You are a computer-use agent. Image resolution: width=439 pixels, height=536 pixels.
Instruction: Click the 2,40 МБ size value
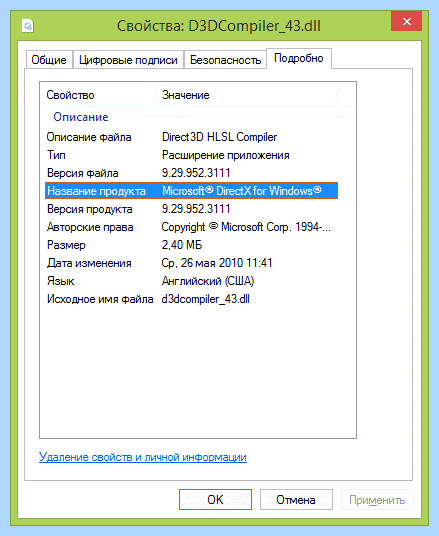(x=182, y=245)
